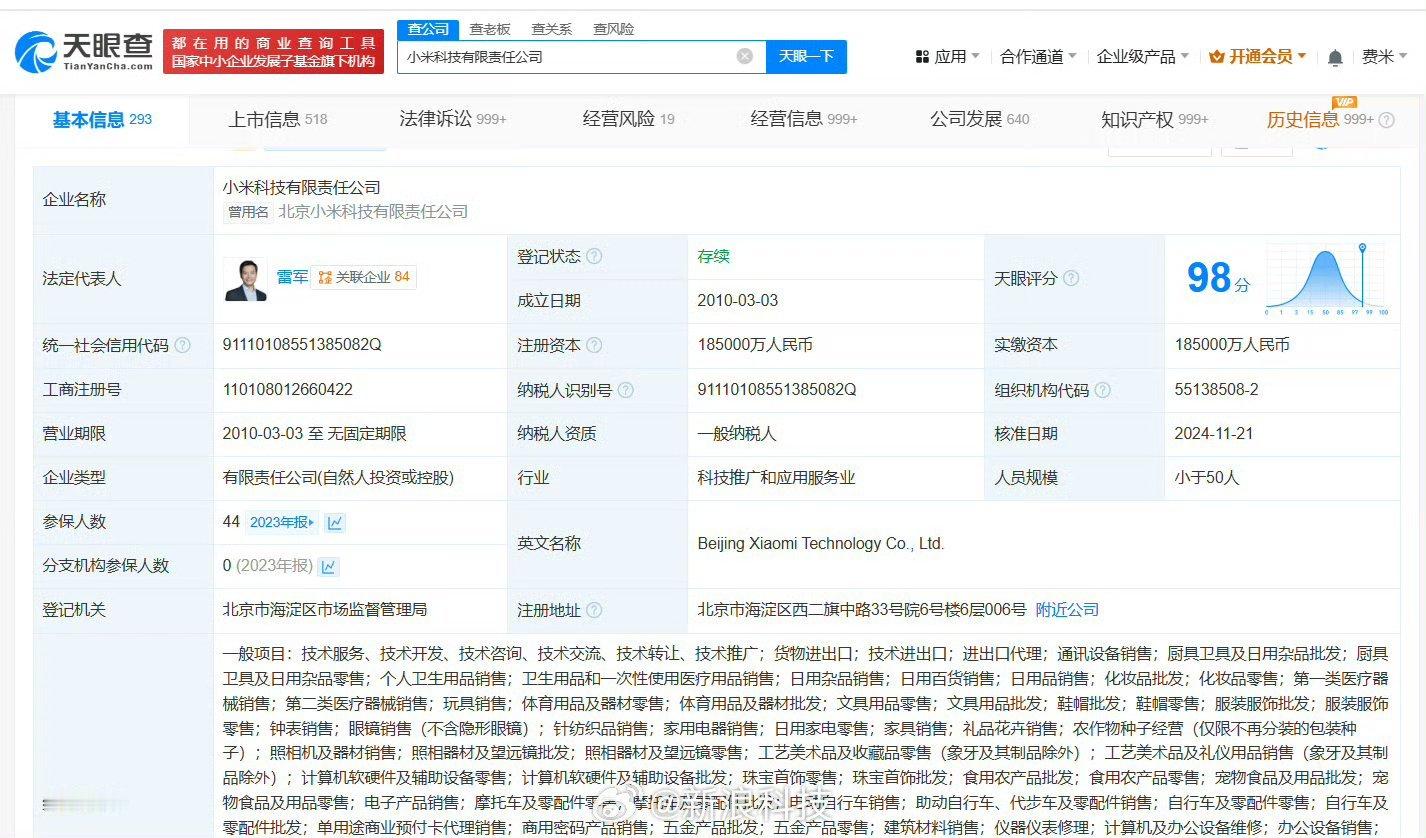Image resolution: width=1426 pixels, height=838 pixels.
Task: Expand the 2023年报 year selector
Action: tap(283, 522)
